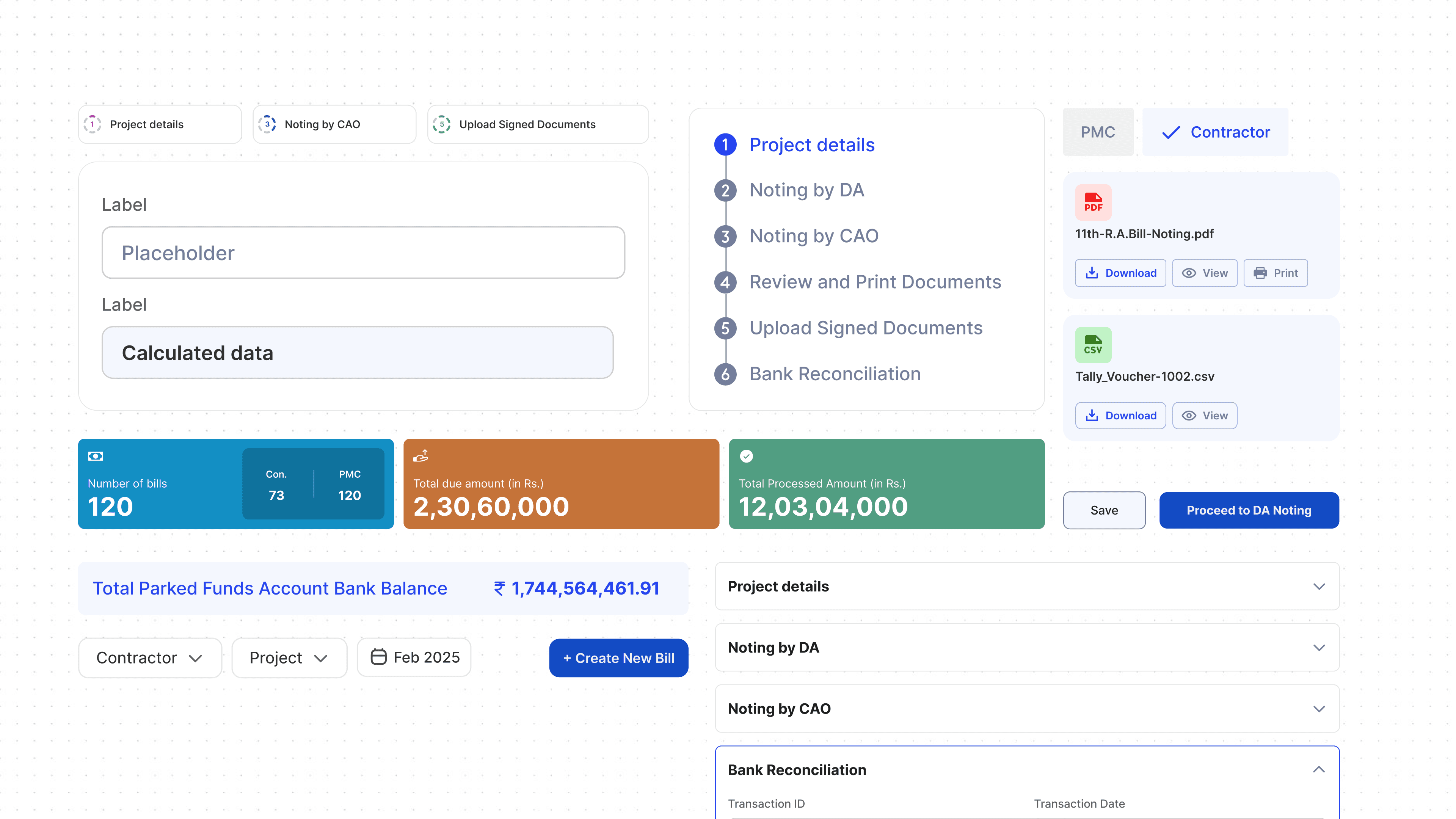
Task: Open the Noting by CAO step at top
Action: click(334, 124)
